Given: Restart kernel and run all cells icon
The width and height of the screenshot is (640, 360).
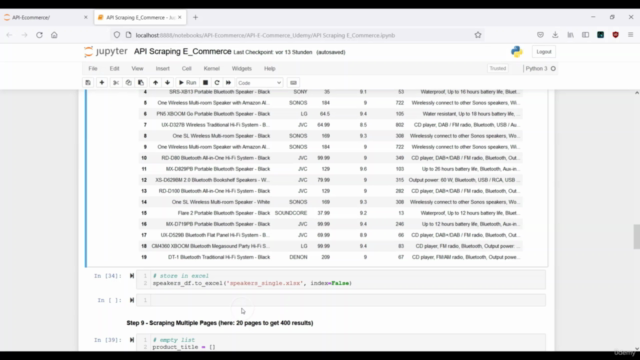Looking at the screenshot, I should [228, 82].
